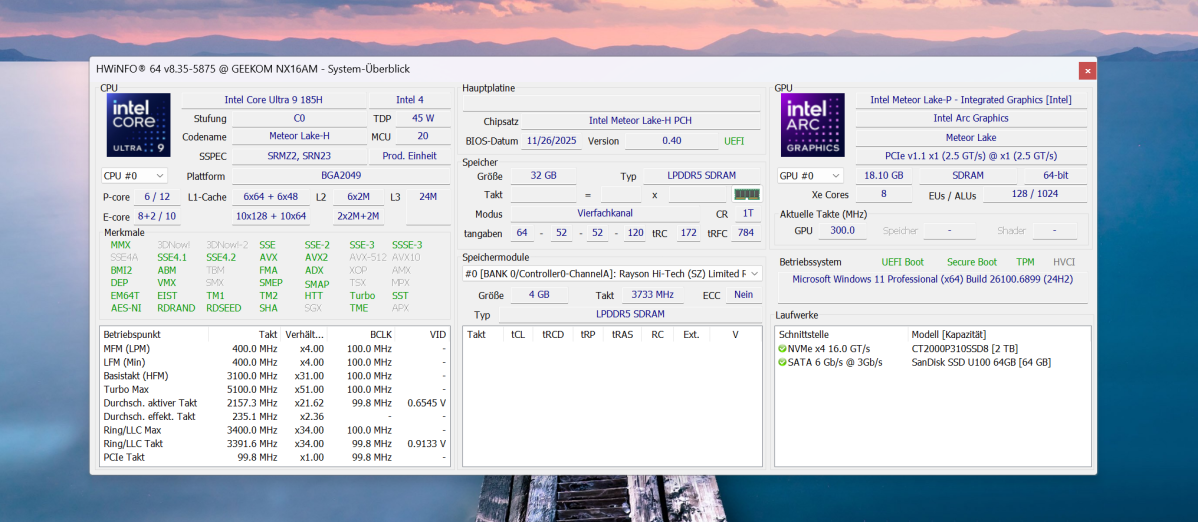Close the HWiNFO System-Überblick window
This screenshot has width=1198, height=522.
point(1087,70)
